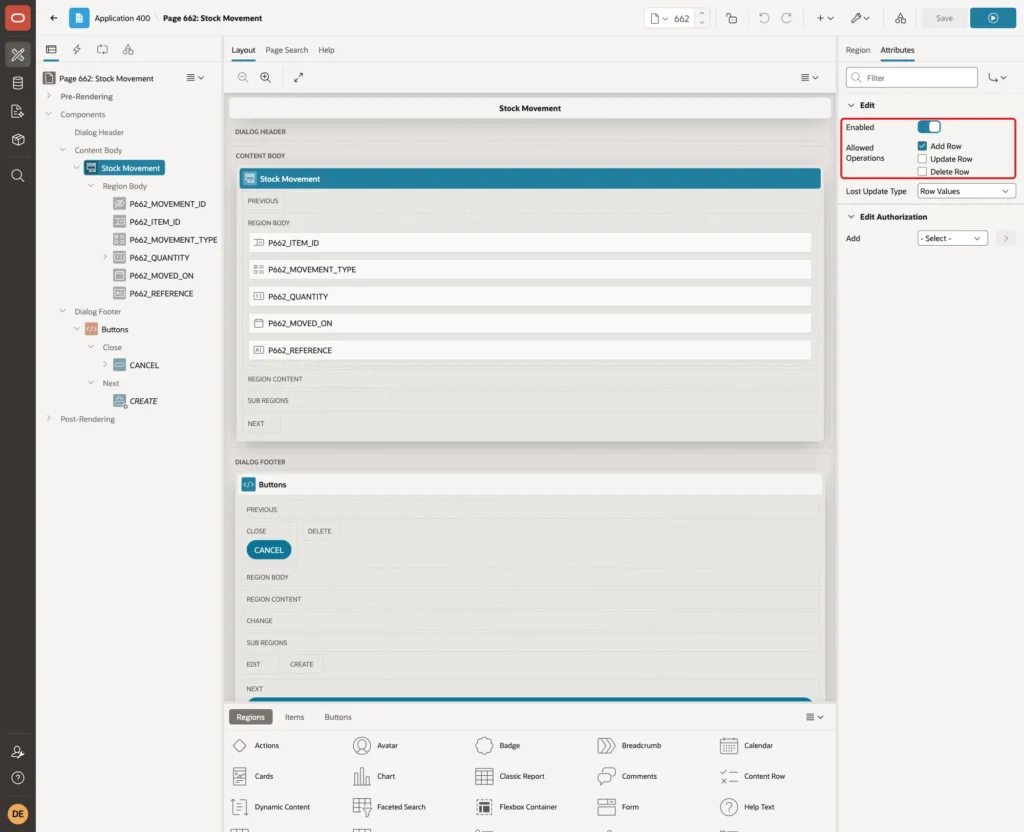Image resolution: width=1024 pixels, height=832 pixels.
Task: Open the Gallery cube icon
Action: [18, 139]
